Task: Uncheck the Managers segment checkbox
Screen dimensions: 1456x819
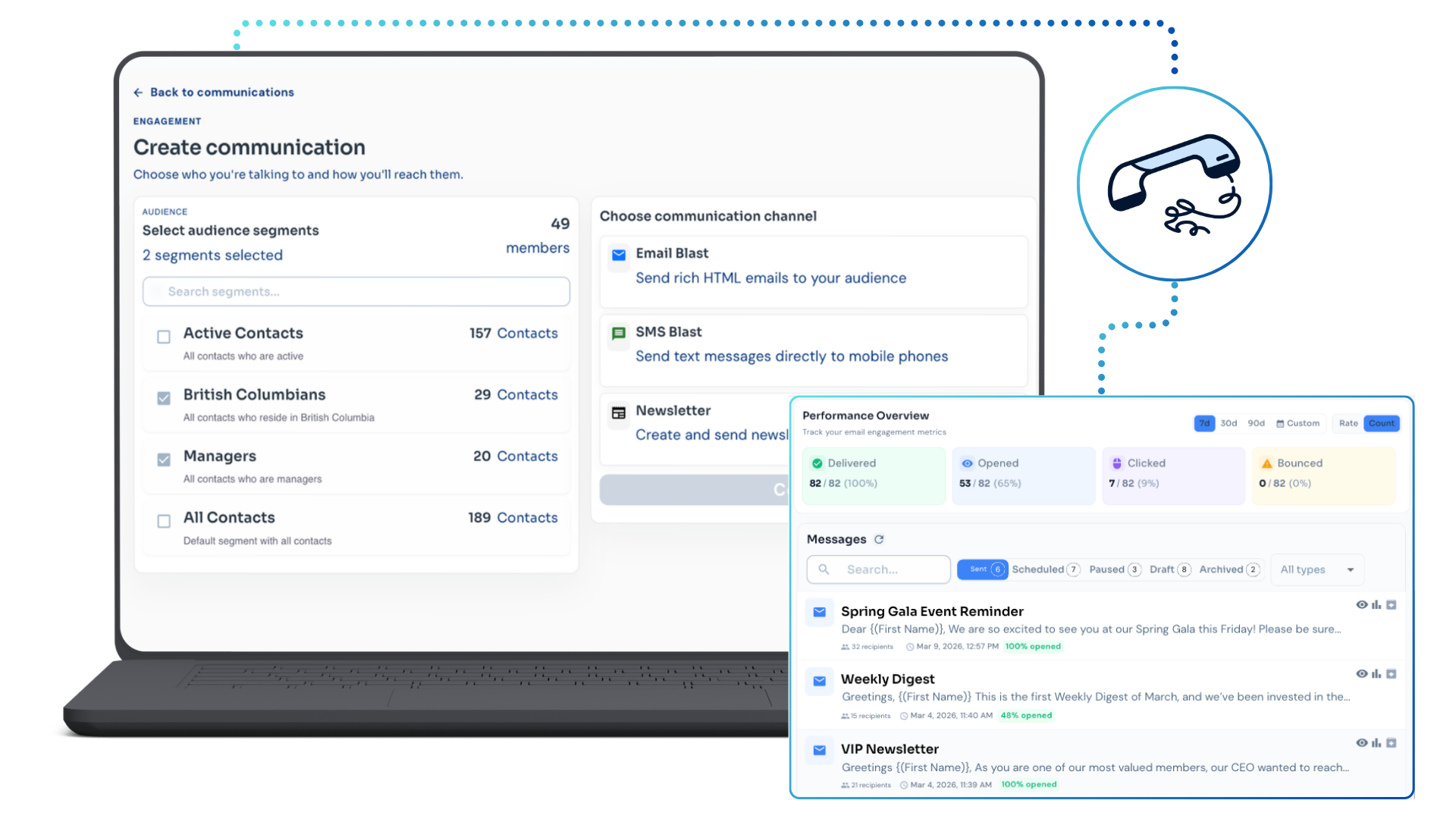Action: pyautogui.click(x=164, y=460)
